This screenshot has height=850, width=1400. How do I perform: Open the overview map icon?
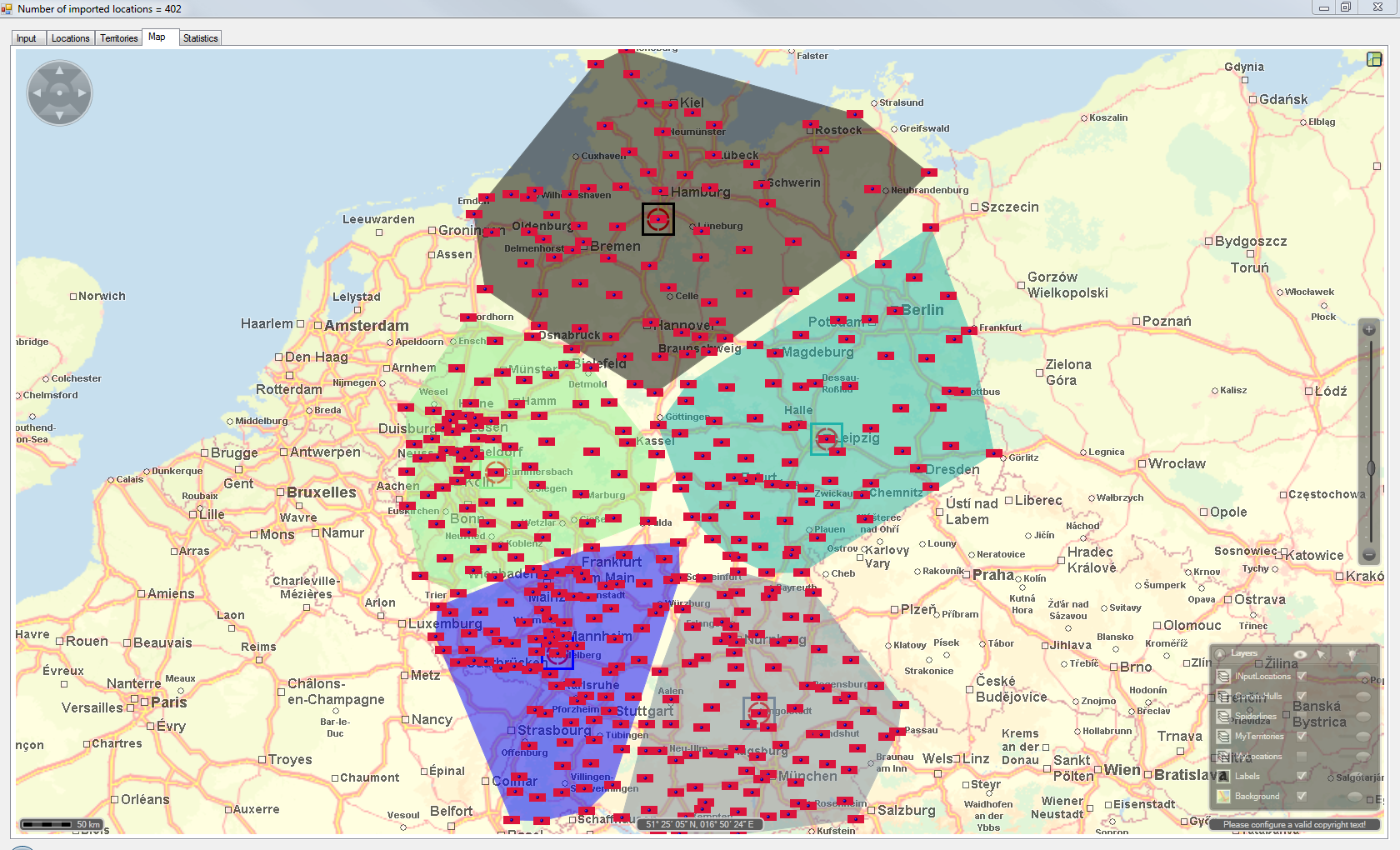tap(1374, 58)
